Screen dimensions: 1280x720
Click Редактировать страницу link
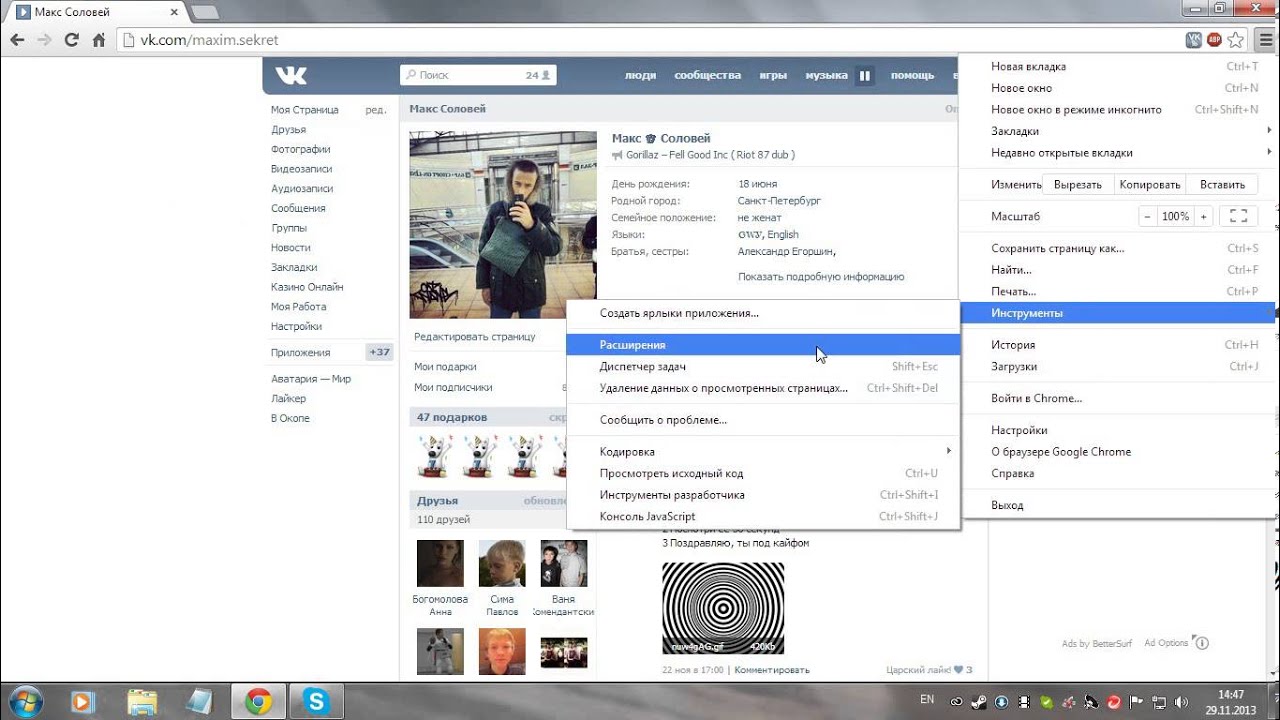pos(474,337)
